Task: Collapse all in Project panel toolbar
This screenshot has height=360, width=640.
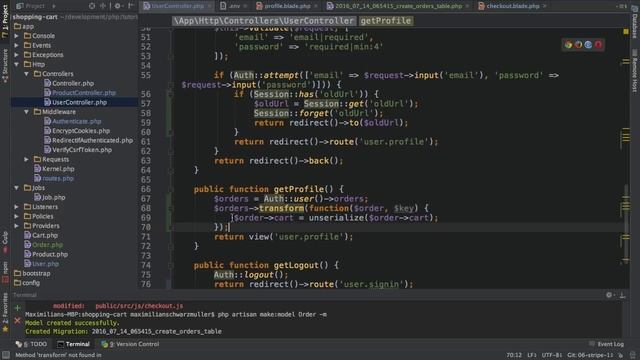Action: (103, 6)
